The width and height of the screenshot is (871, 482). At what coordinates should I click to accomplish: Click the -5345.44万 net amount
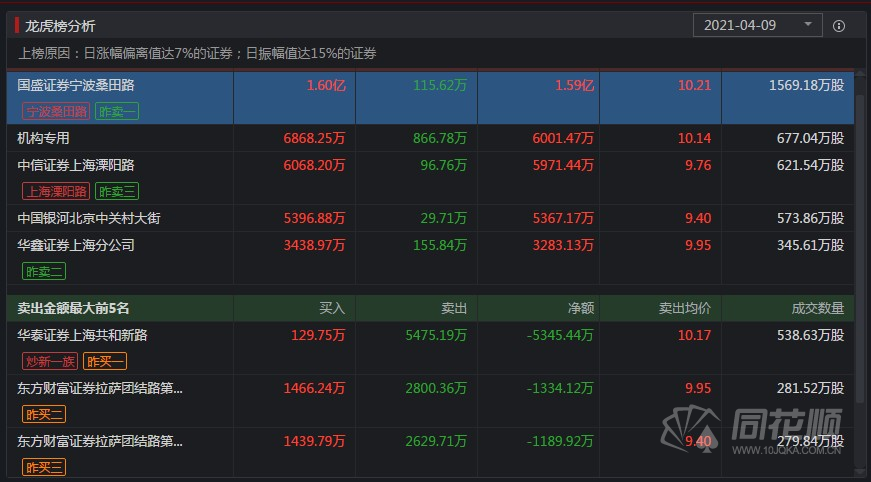point(560,335)
